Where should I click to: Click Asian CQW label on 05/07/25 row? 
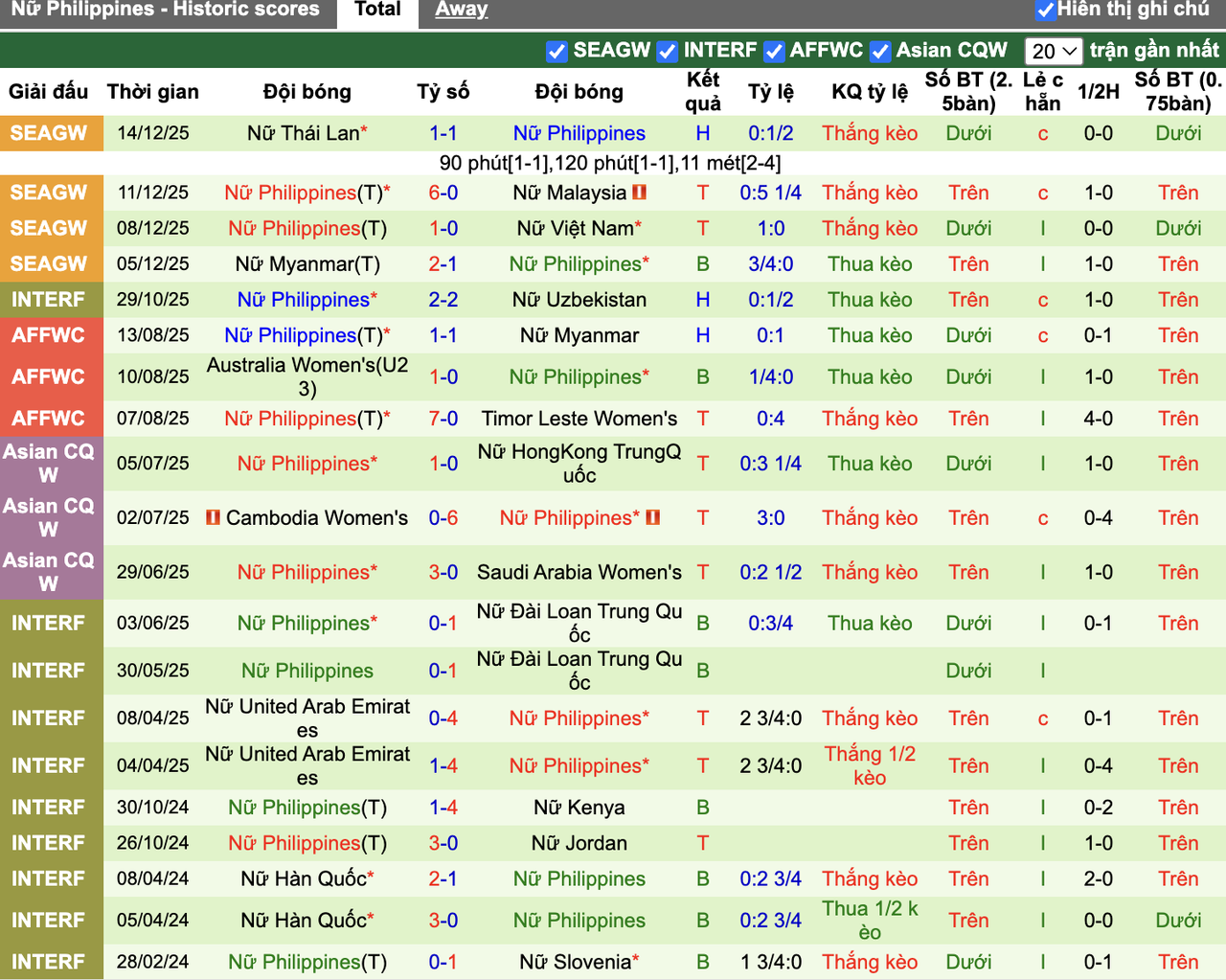coord(49,463)
